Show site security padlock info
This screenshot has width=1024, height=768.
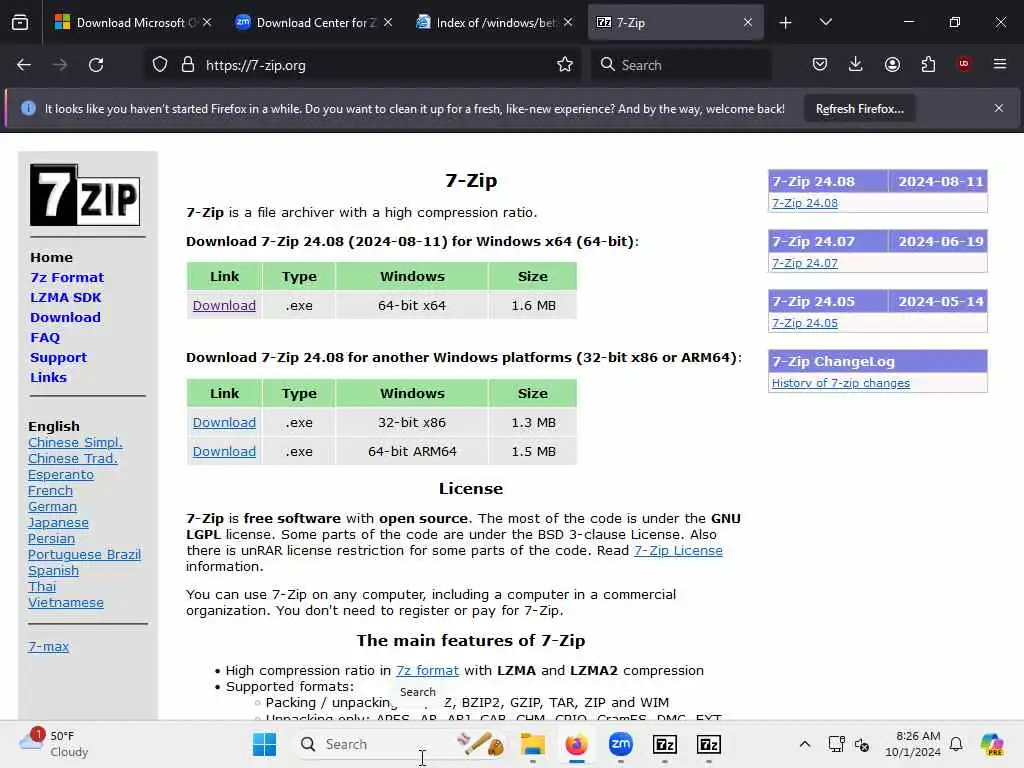tap(188, 65)
